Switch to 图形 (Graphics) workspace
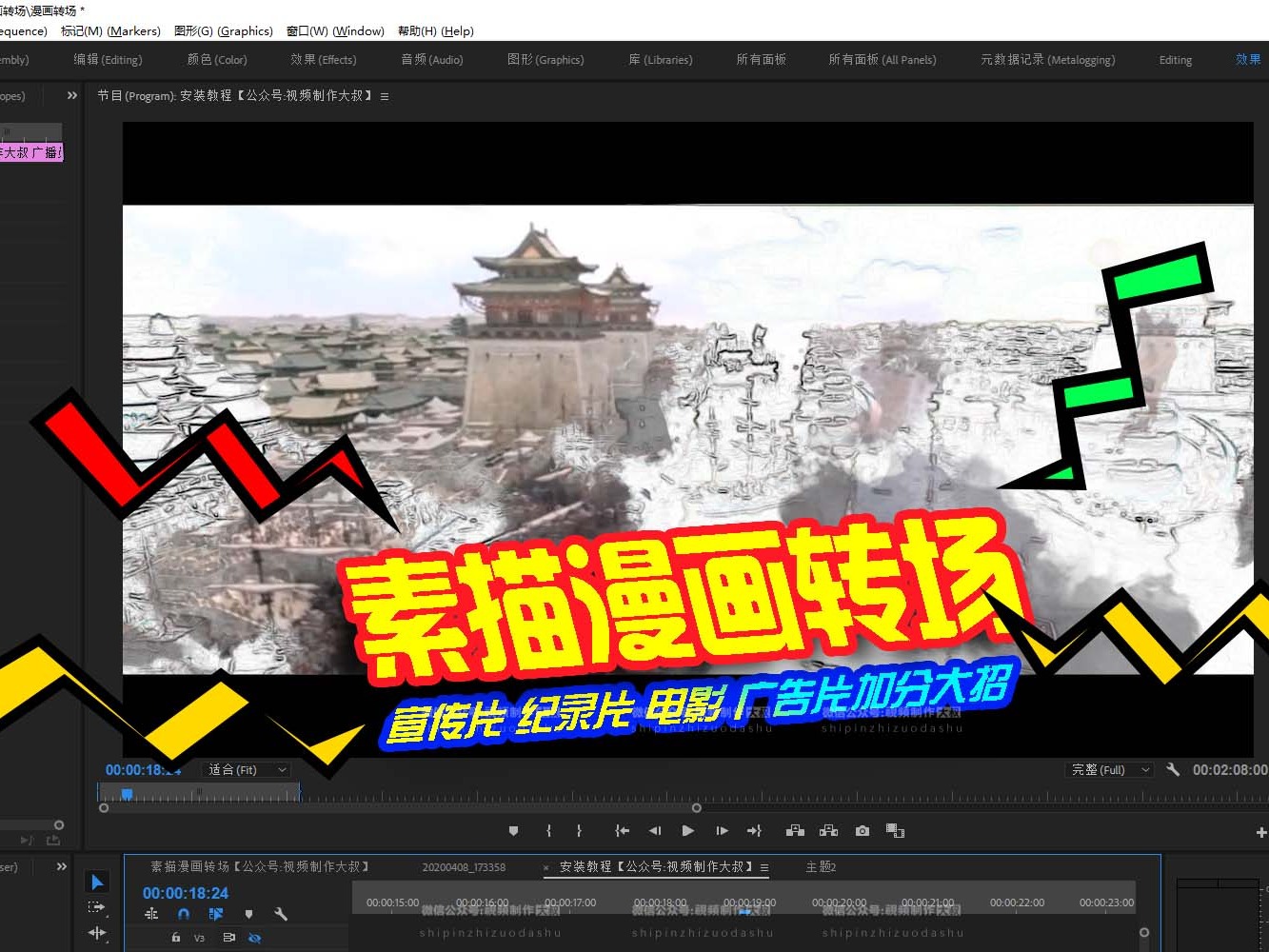Viewport: 1269px width, 952px height. 545,59
